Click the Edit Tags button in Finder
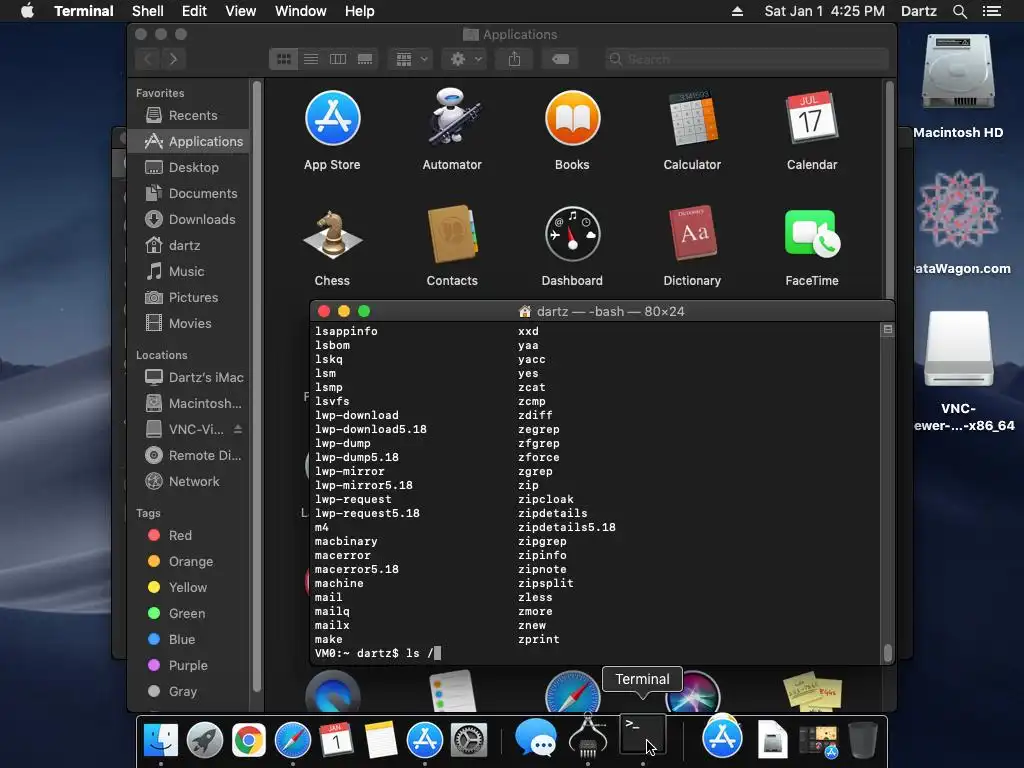 (560, 59)
